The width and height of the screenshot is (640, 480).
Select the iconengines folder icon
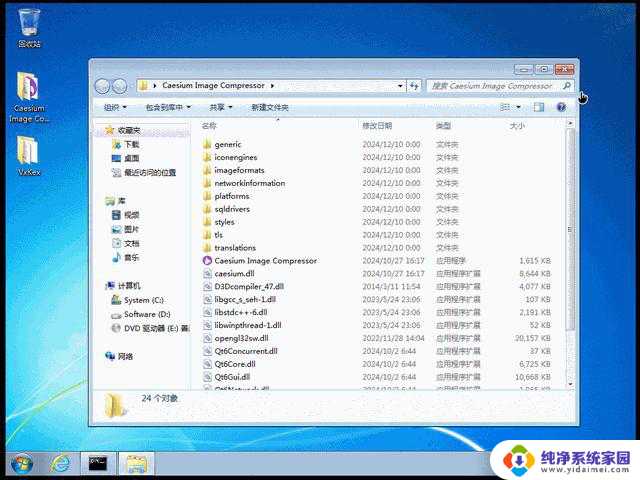pos(207,157)
